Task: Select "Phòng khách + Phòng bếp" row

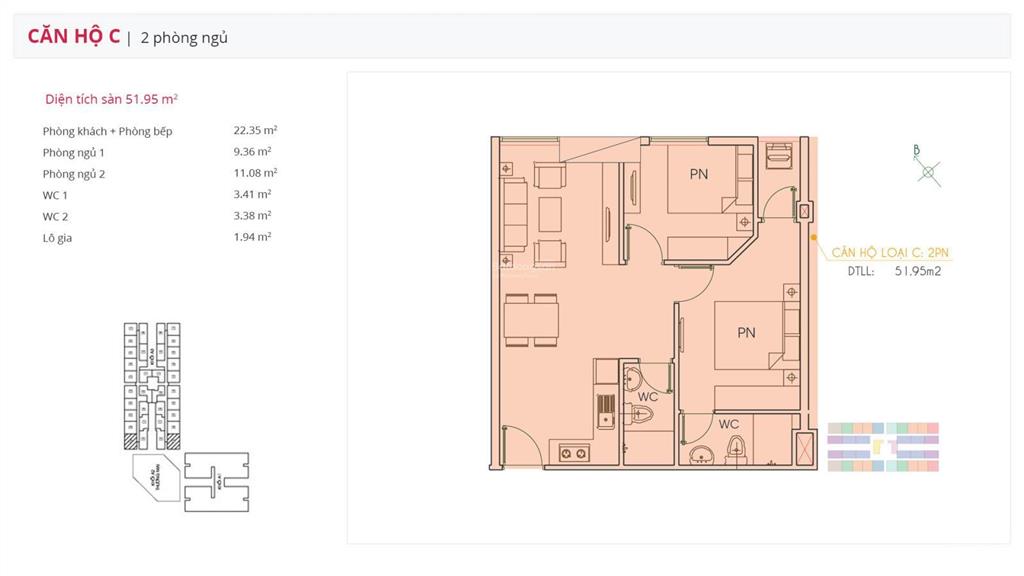Action: tap(107, 131)
